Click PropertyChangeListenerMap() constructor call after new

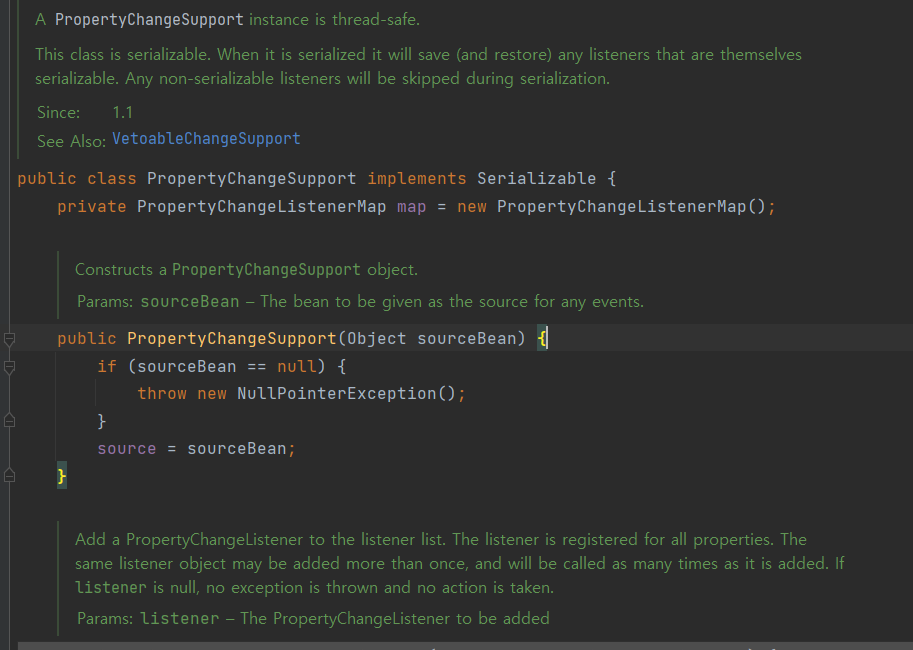[x=631, y=207]
